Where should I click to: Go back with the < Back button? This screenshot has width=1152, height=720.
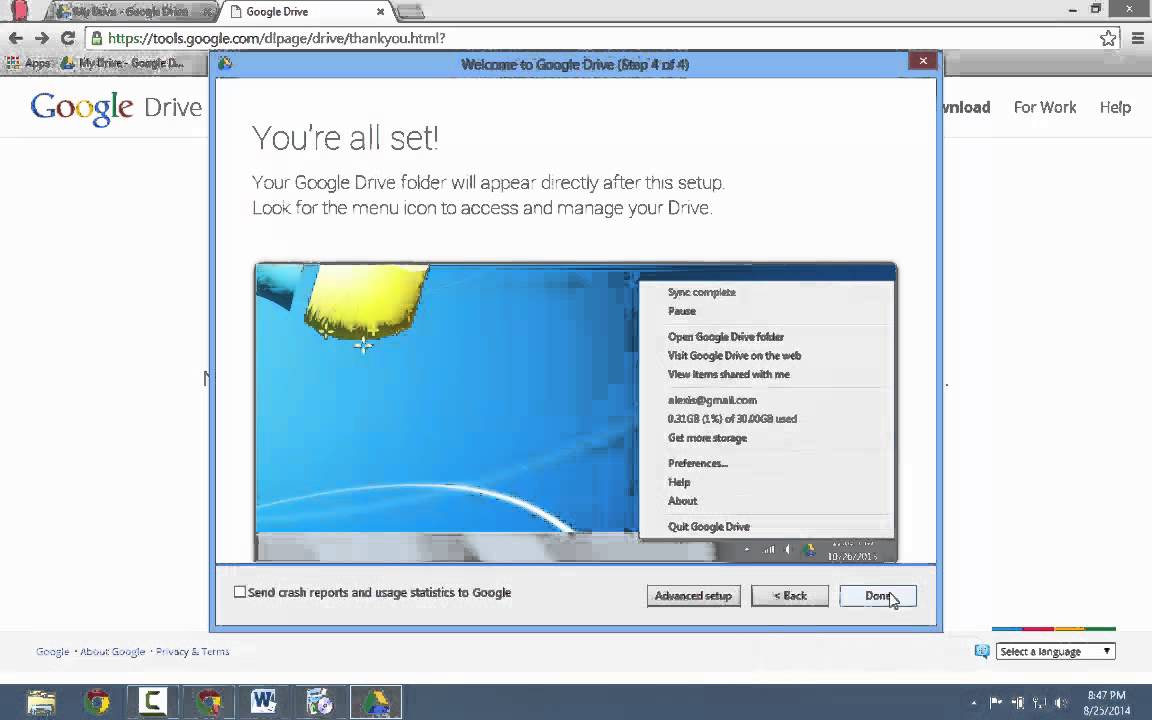[790, 596]
